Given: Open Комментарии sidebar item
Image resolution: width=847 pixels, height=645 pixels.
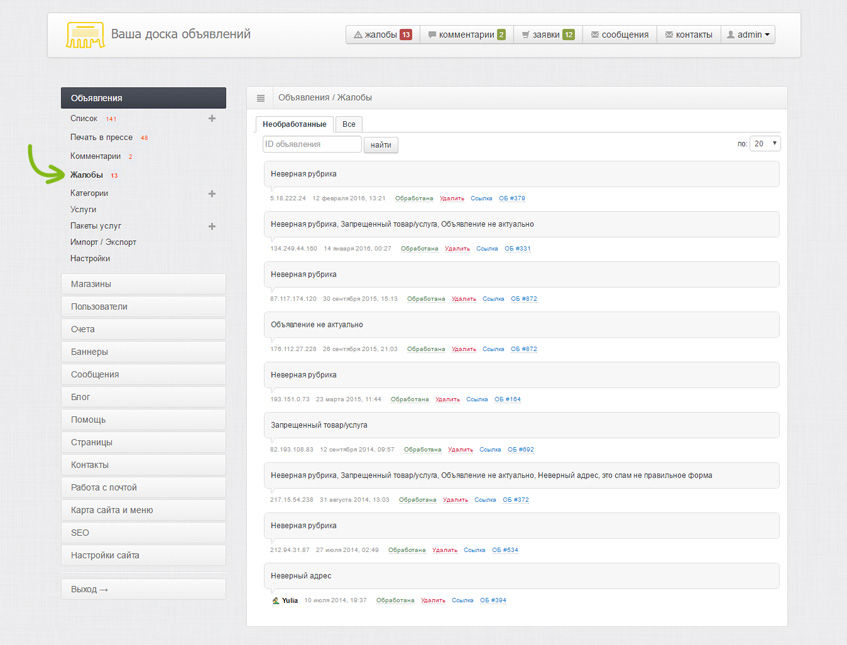Looking at the screenshot, I should (95, 156).
